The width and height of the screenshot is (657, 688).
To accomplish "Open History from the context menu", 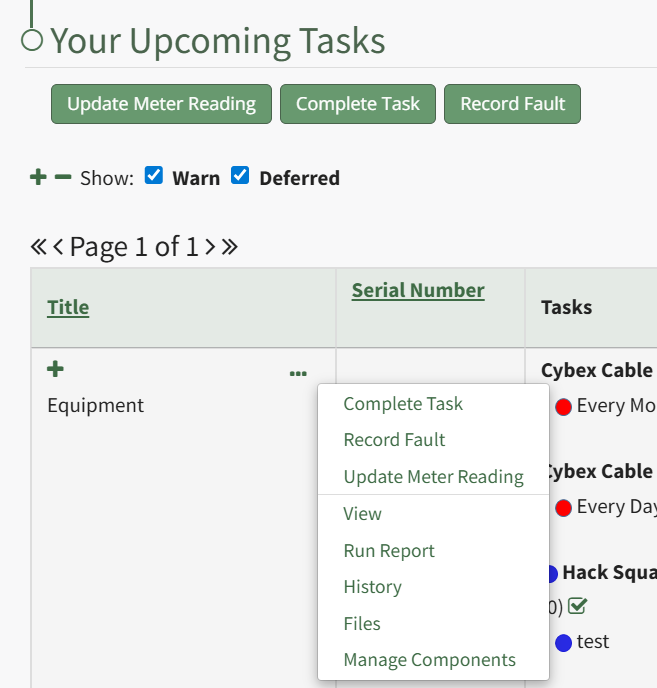I will click(x=372, y=587).
